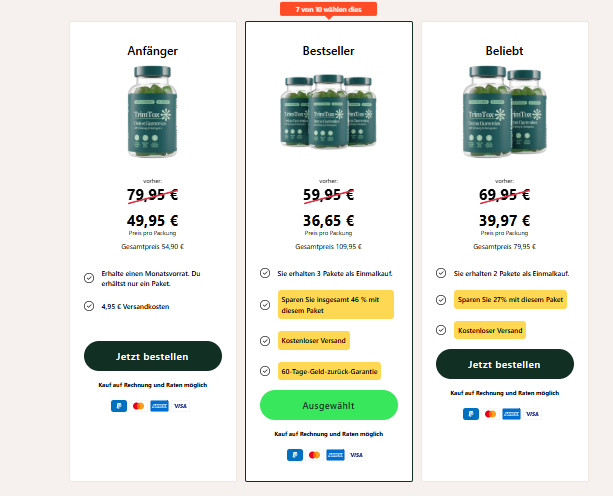
Task: Order the Beliebt package with Jetzt bestellen
Action: click(x=505, y=364)
